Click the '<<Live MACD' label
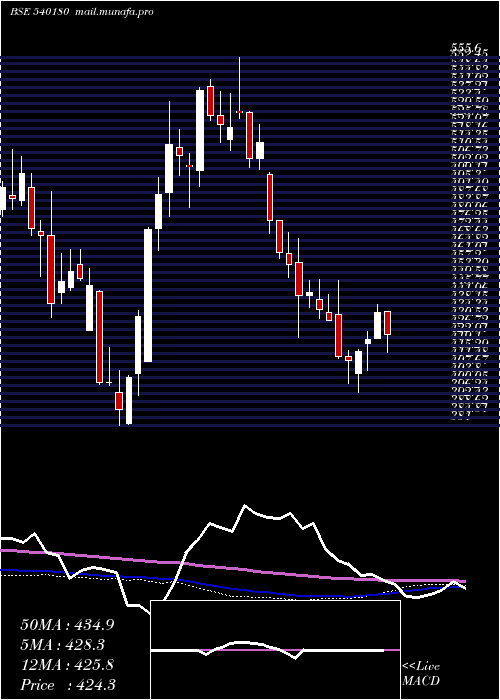 [421, 674]
